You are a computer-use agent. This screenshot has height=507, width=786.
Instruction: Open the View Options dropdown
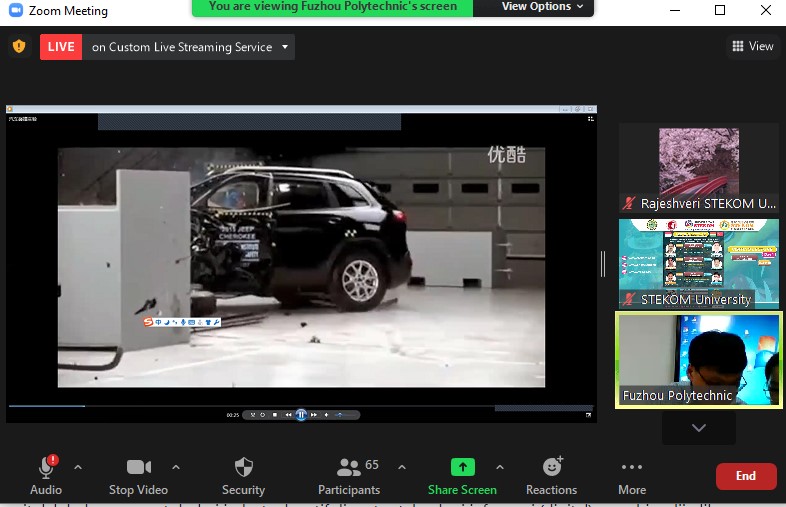(x=542, y=7)
